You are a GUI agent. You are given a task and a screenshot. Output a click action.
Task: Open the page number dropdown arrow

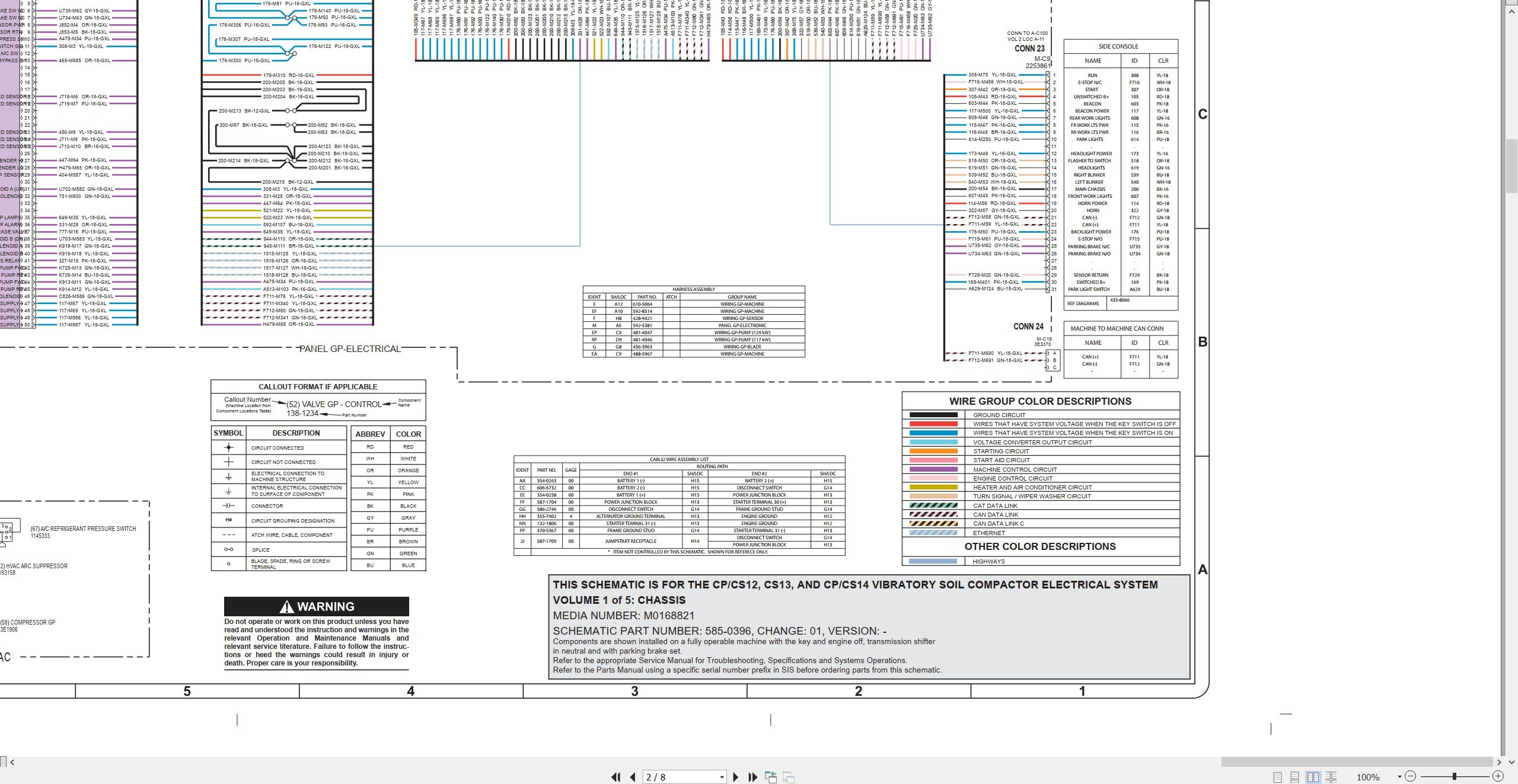point(722,777)
